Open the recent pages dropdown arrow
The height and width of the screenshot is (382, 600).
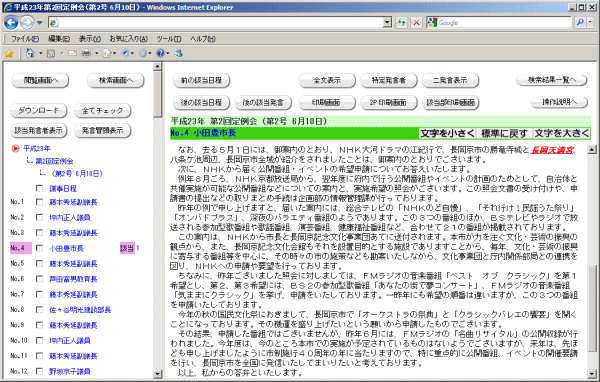39,23
